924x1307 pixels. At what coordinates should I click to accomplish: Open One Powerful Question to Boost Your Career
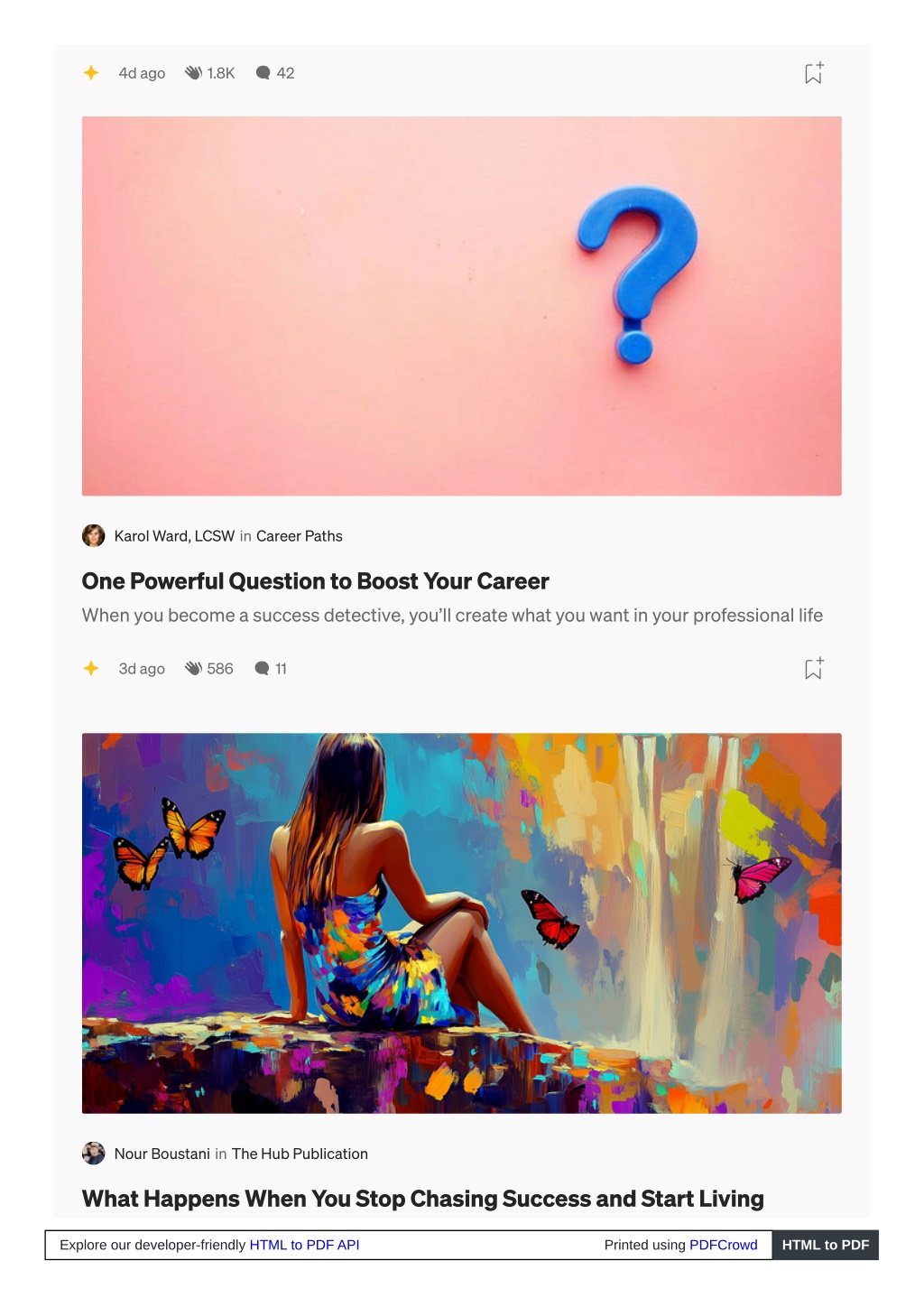pos(316,581)
